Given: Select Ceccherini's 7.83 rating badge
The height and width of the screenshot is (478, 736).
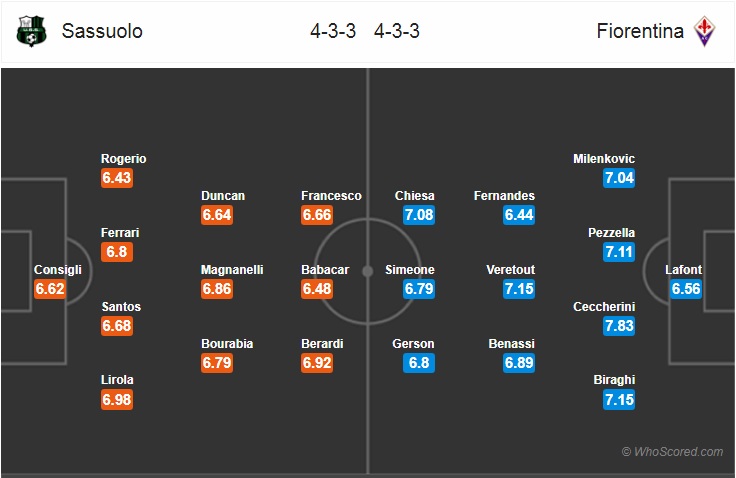Looking at the screenshot, I should [618, 326].
